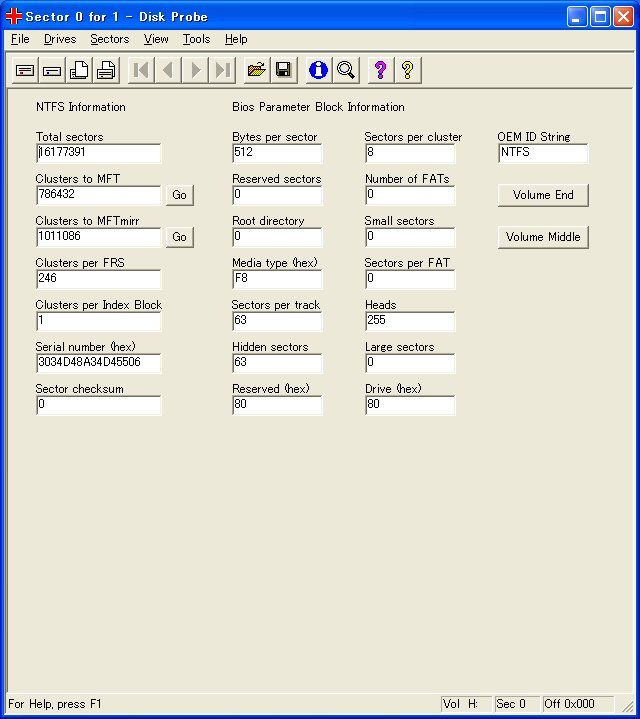This screenshot has width=640, height=719.
Task: Click the Heads field
Action: 410,321
